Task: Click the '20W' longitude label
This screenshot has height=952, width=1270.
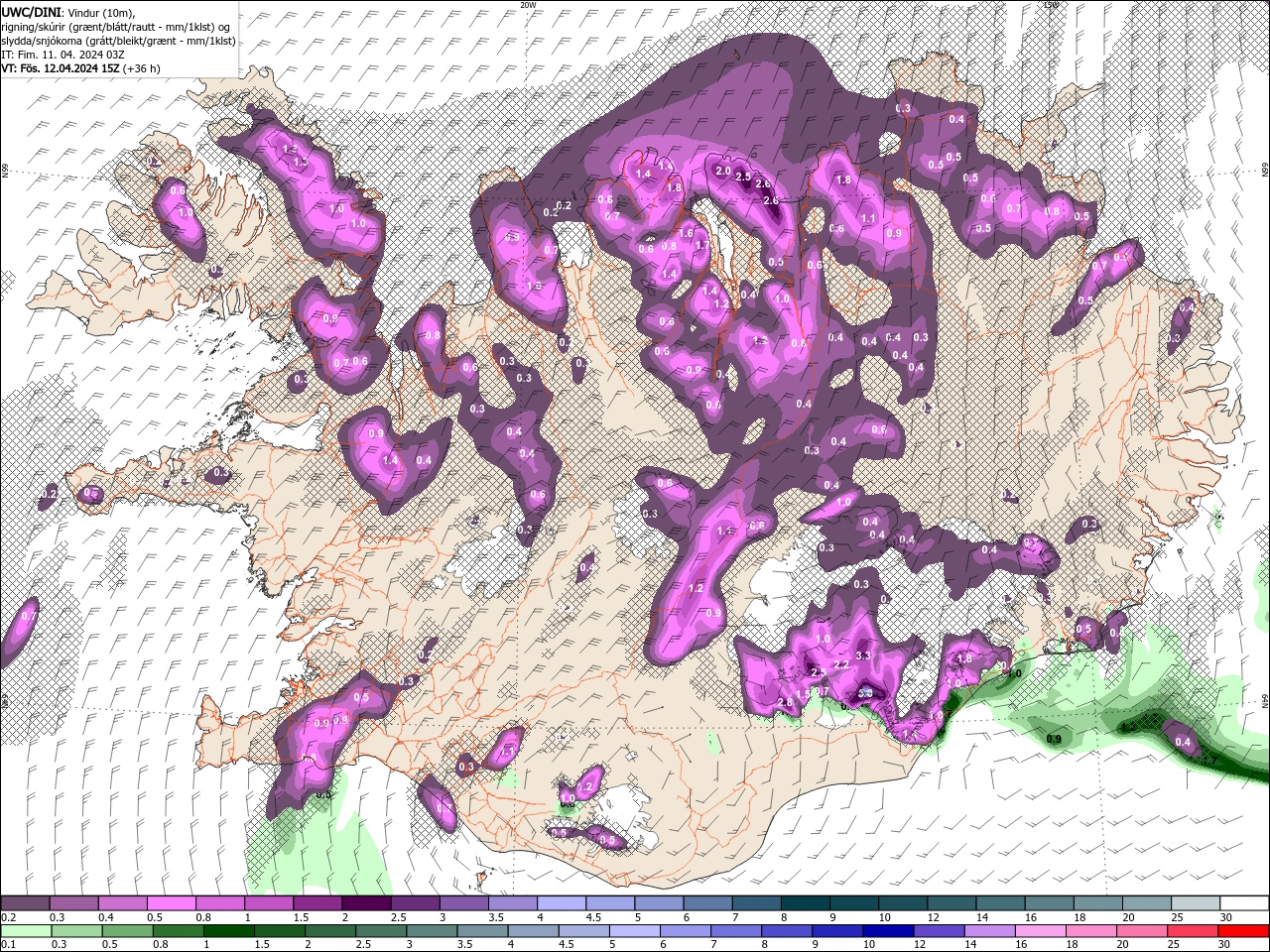Action: pos(528,5)
